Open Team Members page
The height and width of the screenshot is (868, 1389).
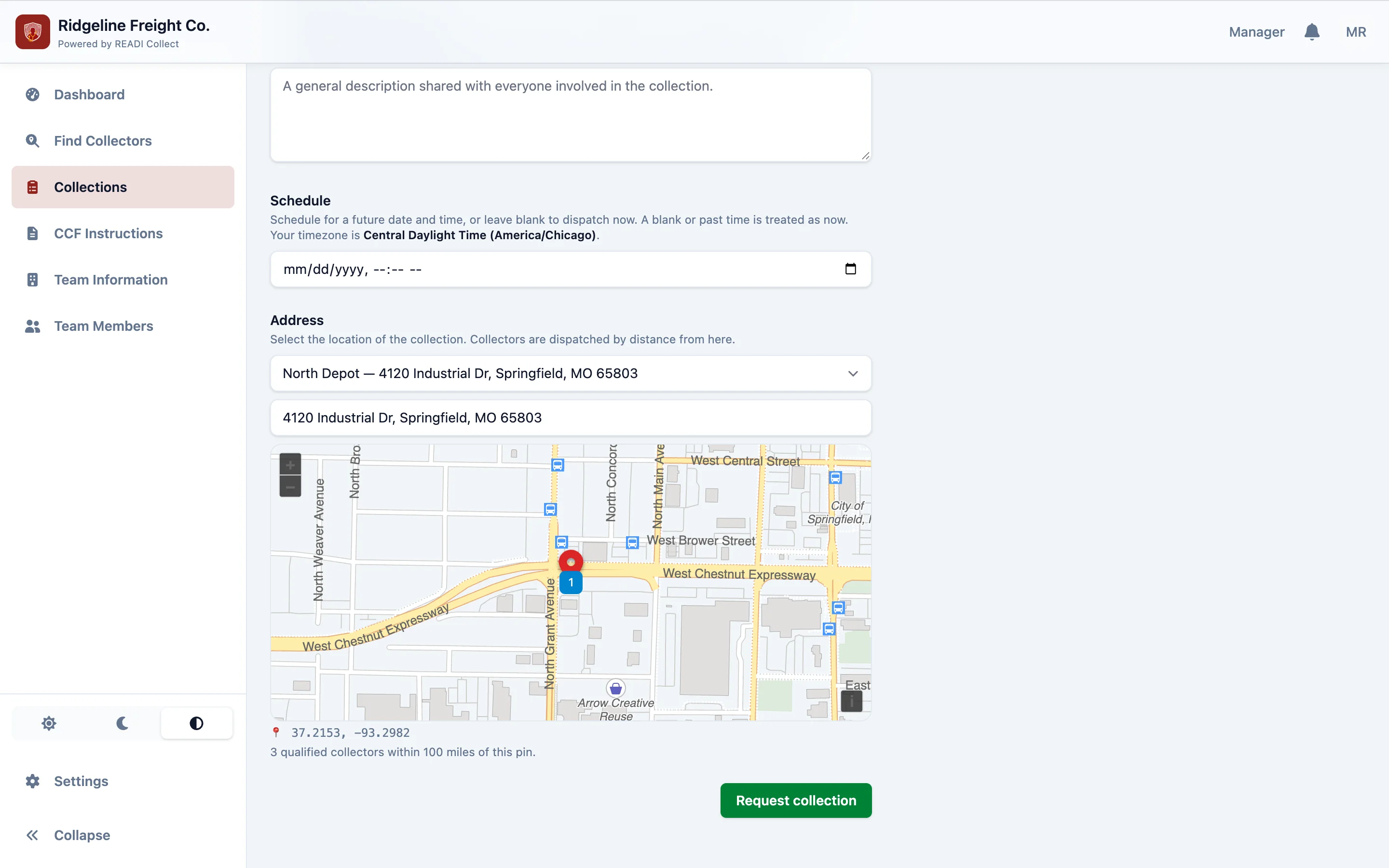(123, 326)
